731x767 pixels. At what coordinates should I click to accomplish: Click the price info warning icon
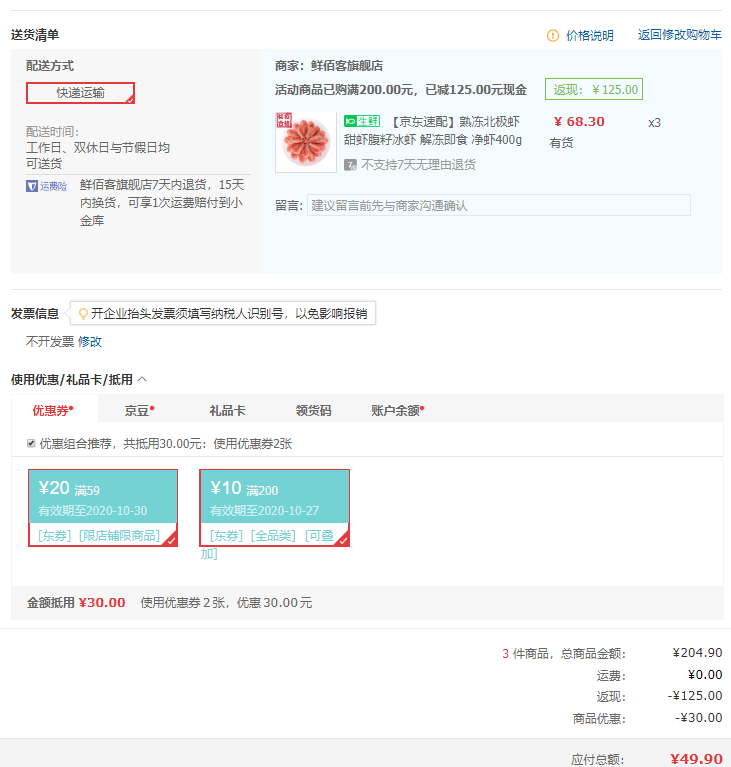[x=552, y=35]
